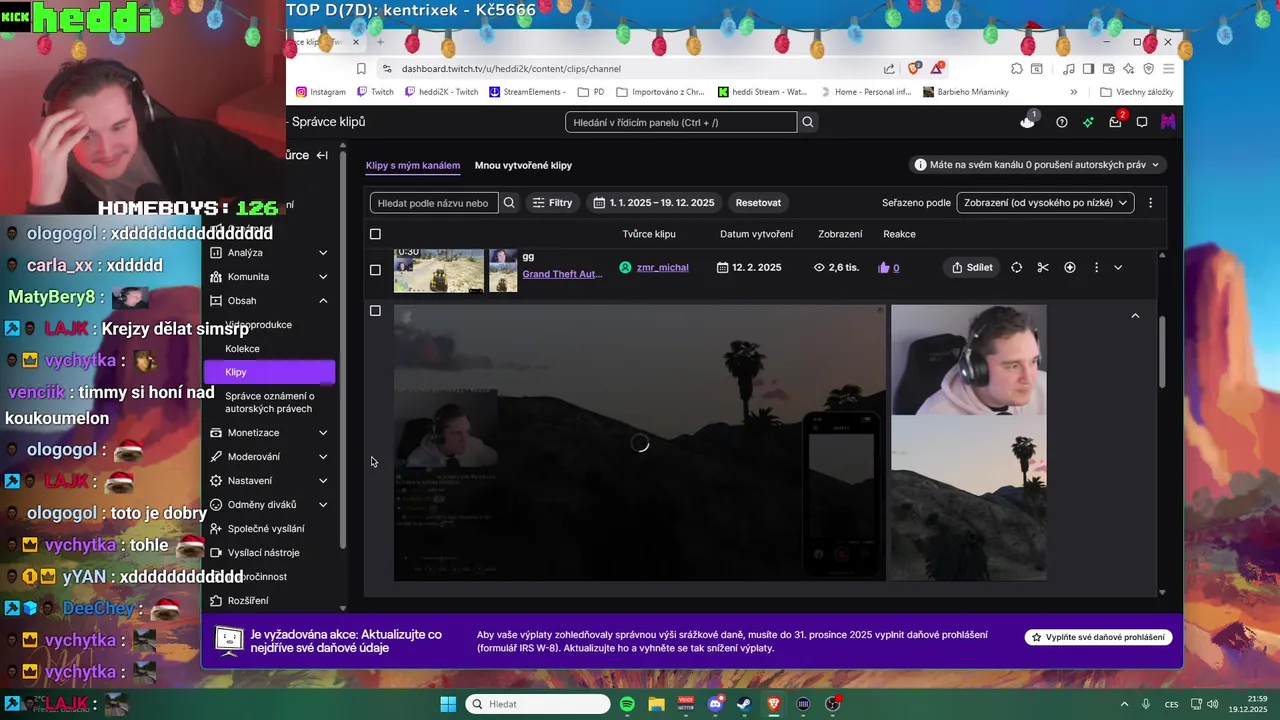Open the user avatar menu
Image resolution: width=1280 pixels, height=720 pixels.
(x=1167, y=122)
